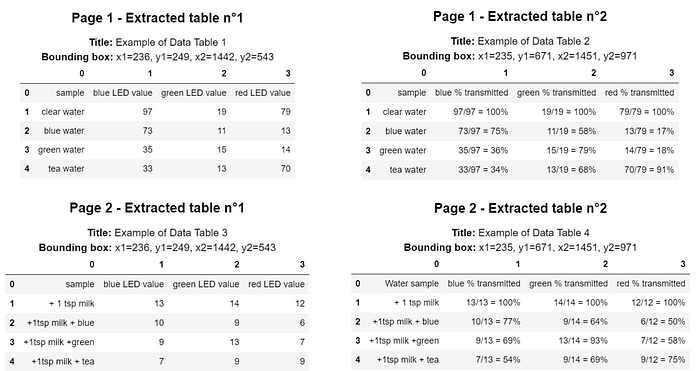Click the '73/97 = 75%' cell

[483, 131]
